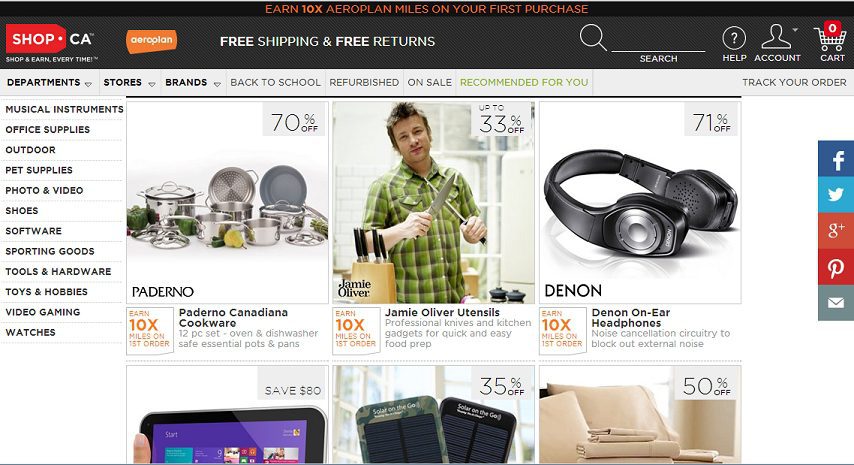Click the magnifying glass search icon

593,38
